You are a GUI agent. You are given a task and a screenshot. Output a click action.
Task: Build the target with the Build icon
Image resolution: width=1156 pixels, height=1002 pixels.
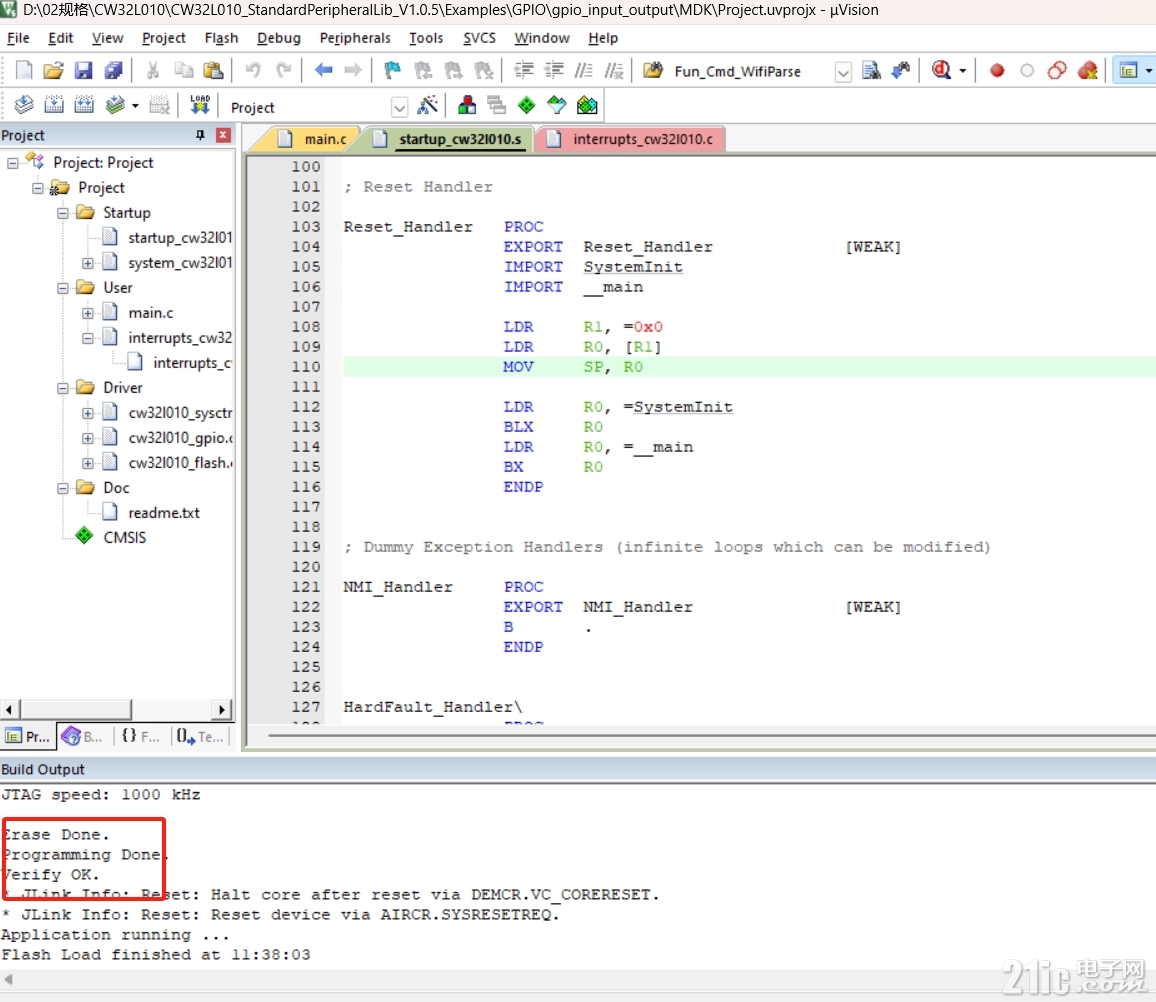54,105
